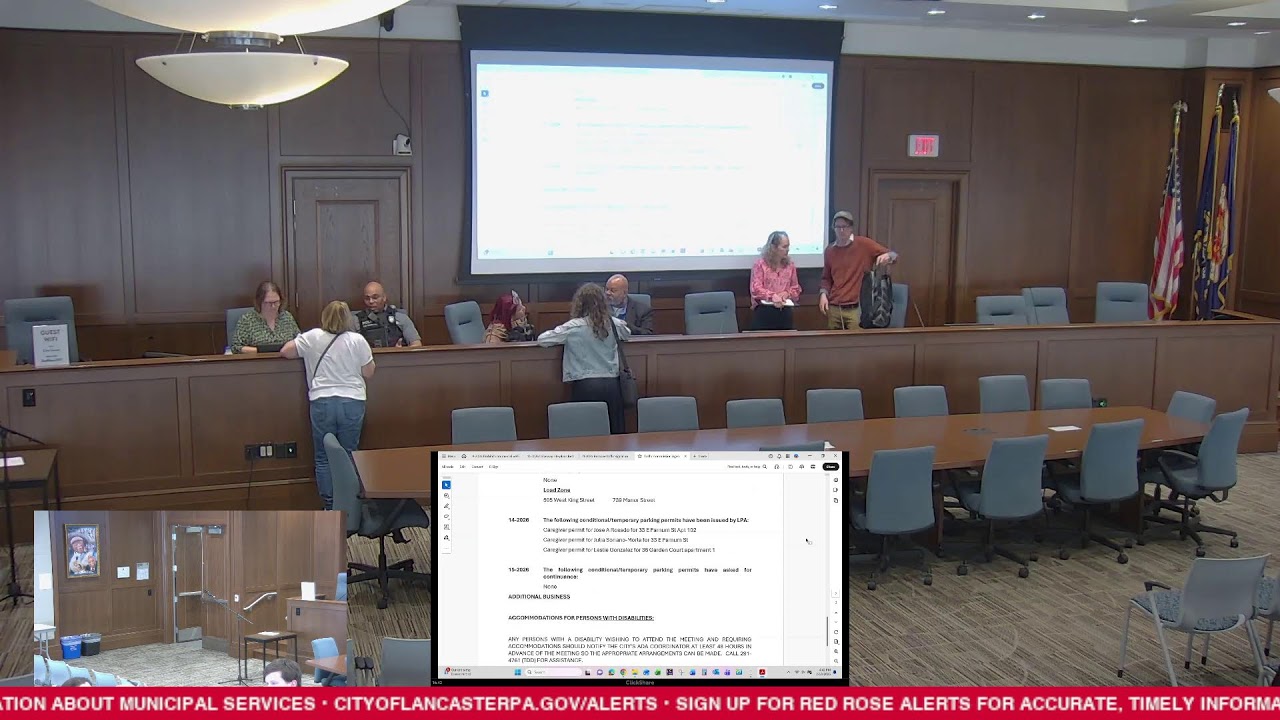Click the Windows taskbar Search box
Screen dimensions: 1280x720
[553, 672]
